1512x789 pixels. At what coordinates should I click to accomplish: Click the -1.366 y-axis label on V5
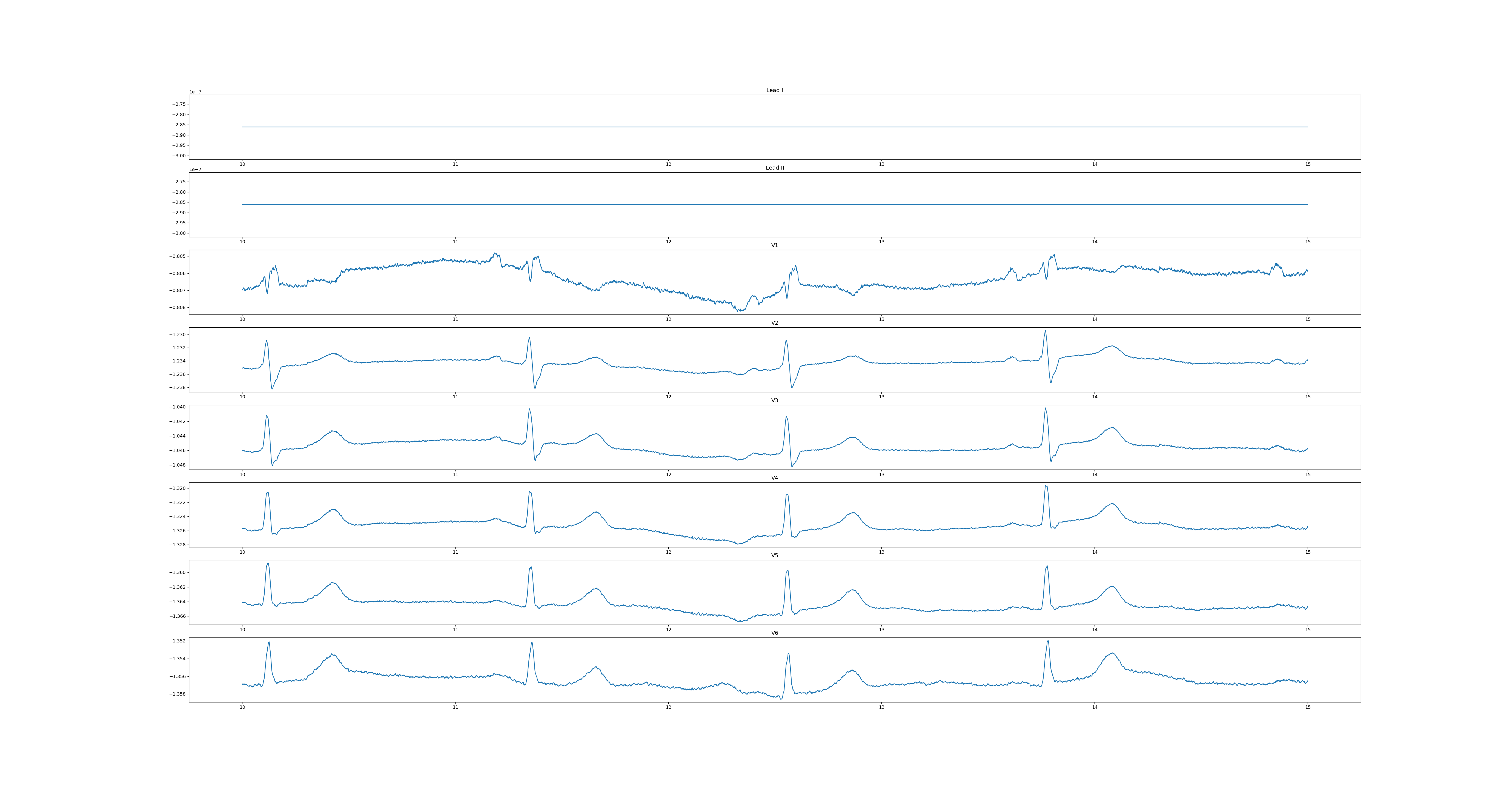coord(178,616)
